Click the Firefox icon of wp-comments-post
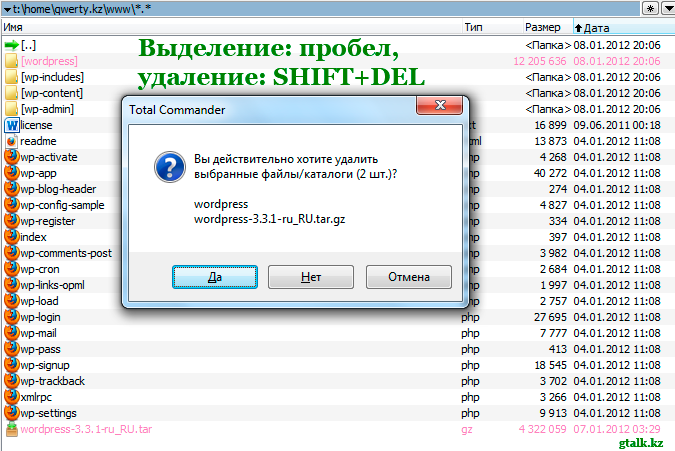The height and width of the screenshot is (451, 675). pyautogui.click(x=12, y=253)
